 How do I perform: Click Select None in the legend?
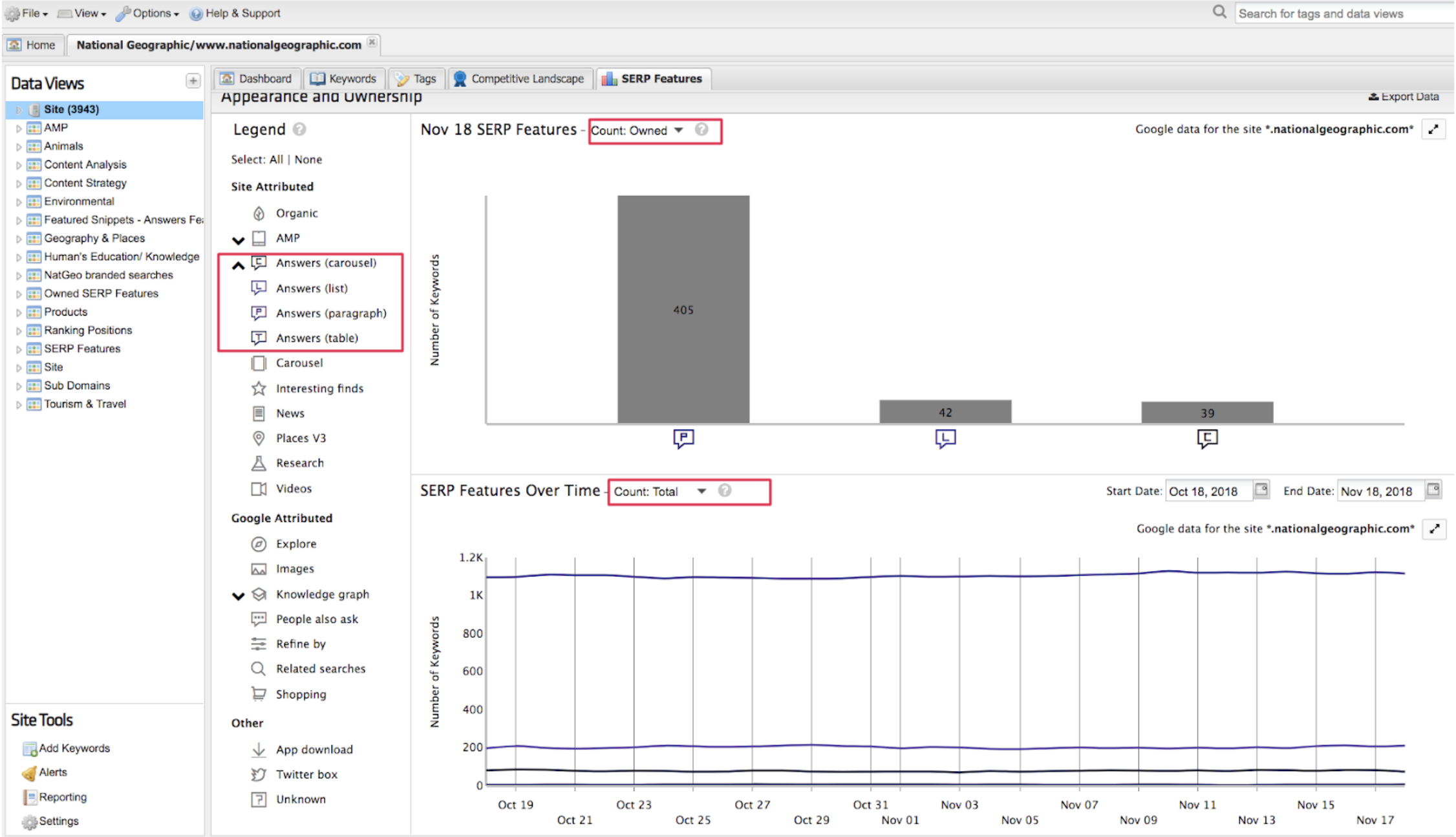click(308, 160)
